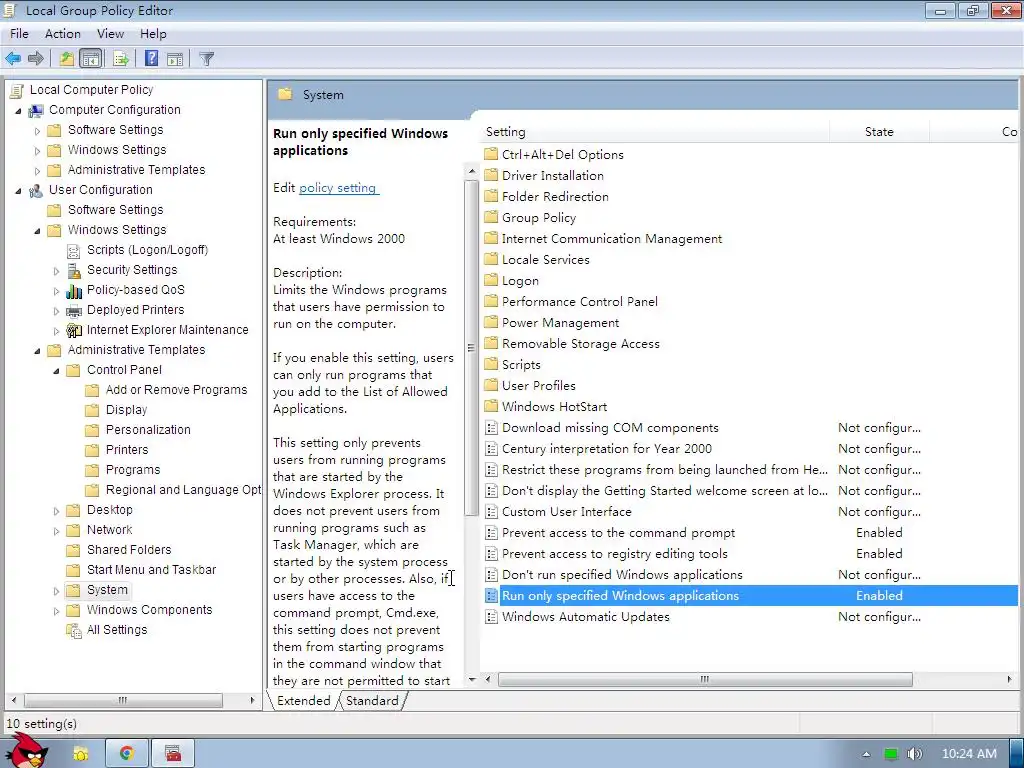The width and height of the screenshot is (1024, 768).
Task: Collapse the User Configuration node
Action: [18, 191]
